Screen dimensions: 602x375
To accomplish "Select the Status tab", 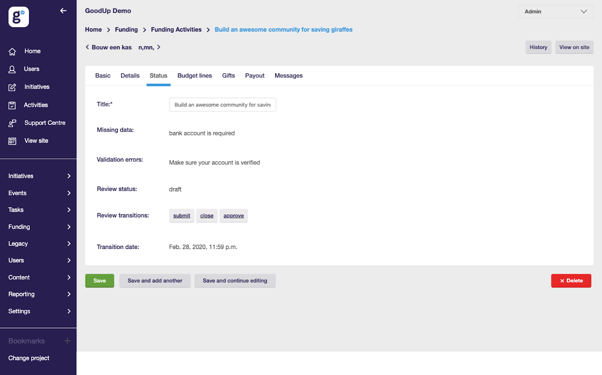I will pyautogui.click(x=158, y=76).
